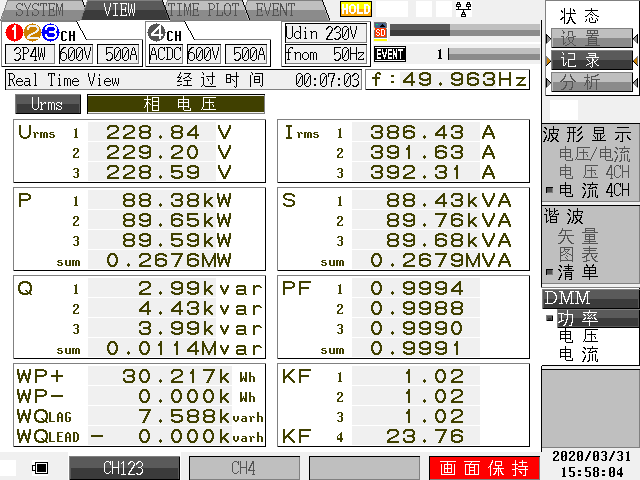Click the network connection icon
The image size is (640, 480).
(x=463, y=9)
